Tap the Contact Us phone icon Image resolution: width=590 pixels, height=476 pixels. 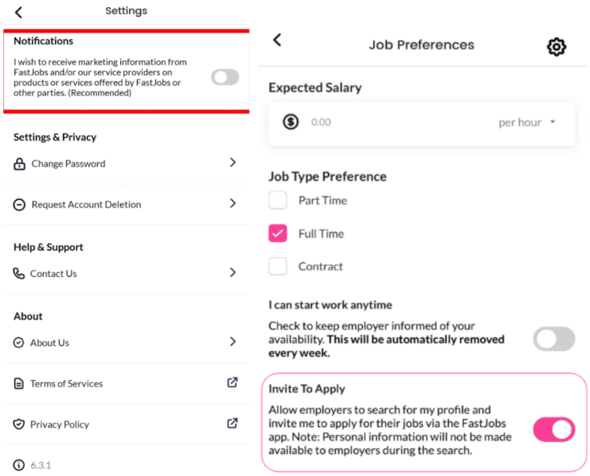point(19,273)
